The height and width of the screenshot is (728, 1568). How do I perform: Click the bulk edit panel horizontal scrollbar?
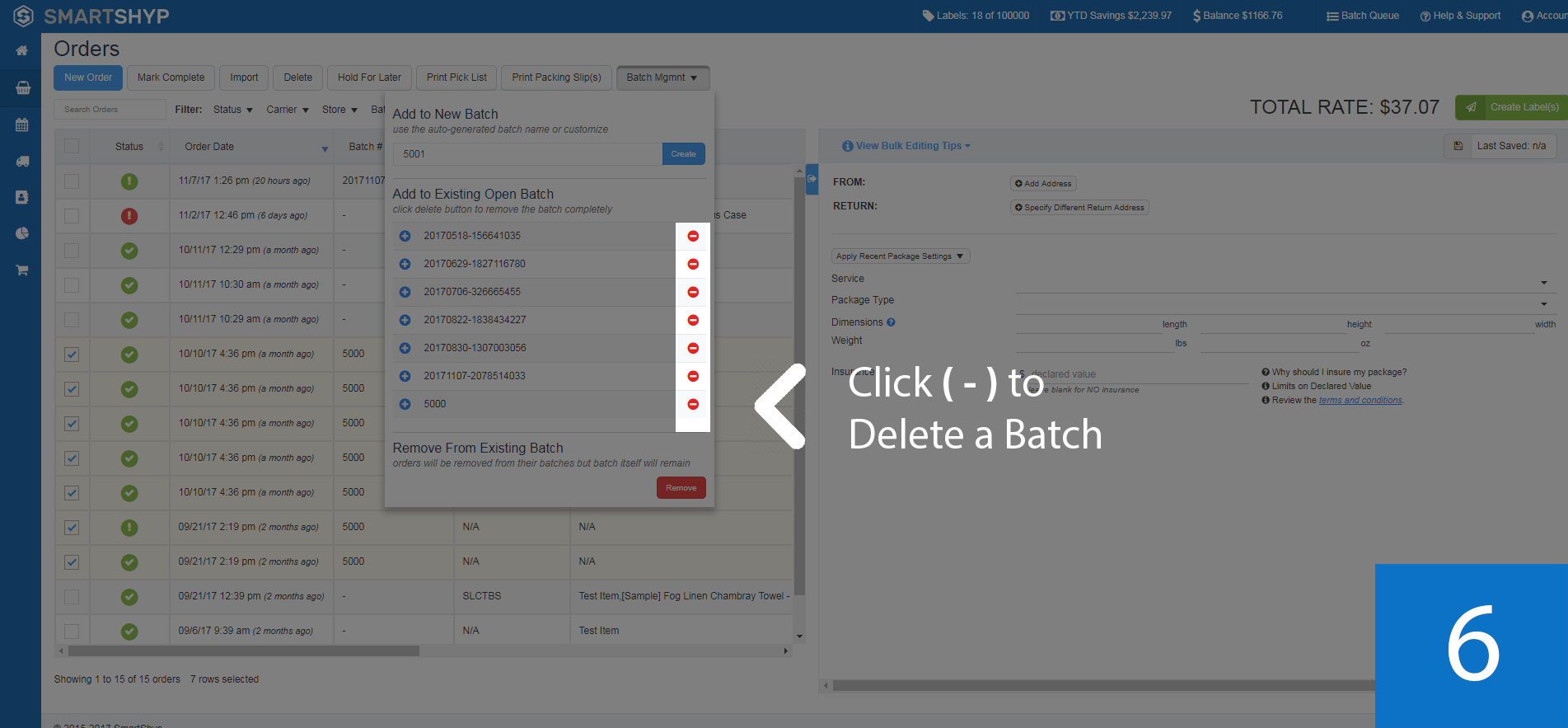1103,685
